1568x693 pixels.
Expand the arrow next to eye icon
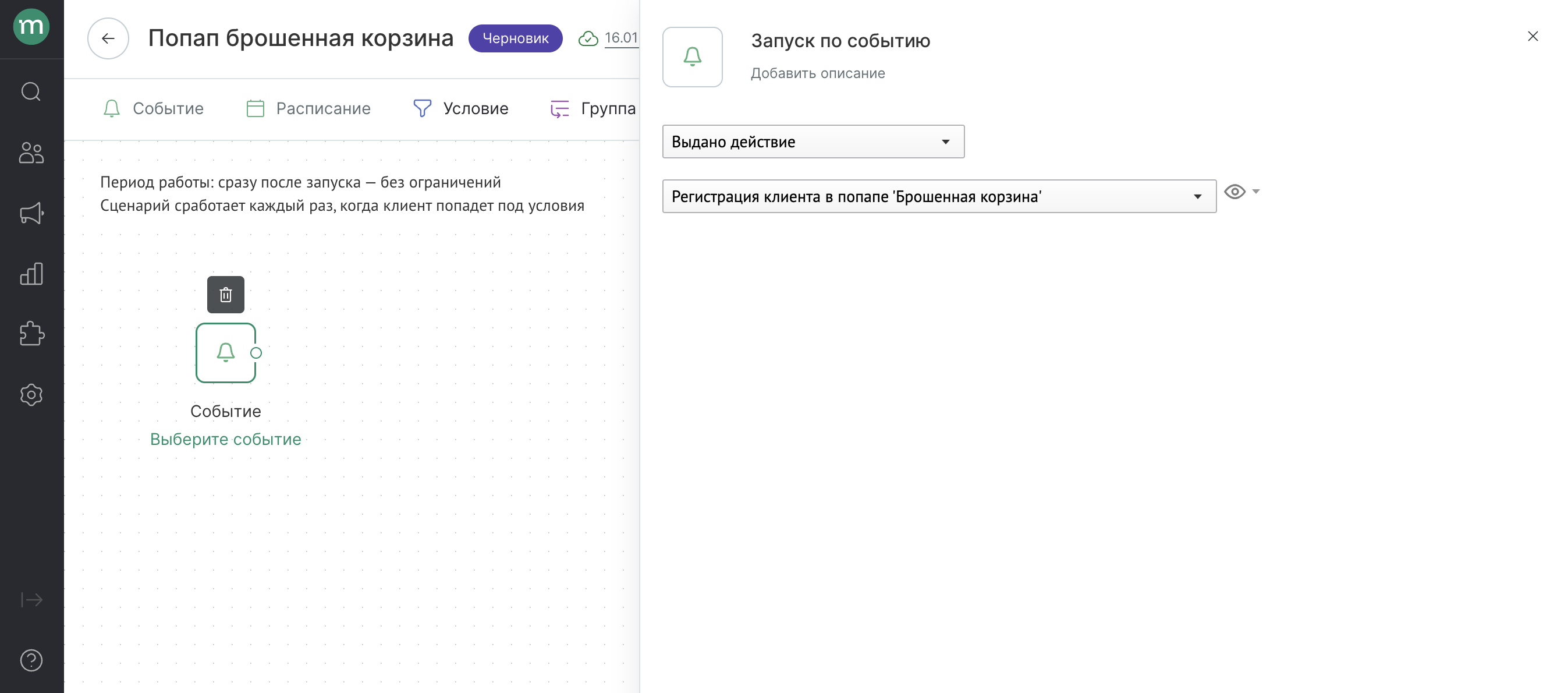(1255, 191)
